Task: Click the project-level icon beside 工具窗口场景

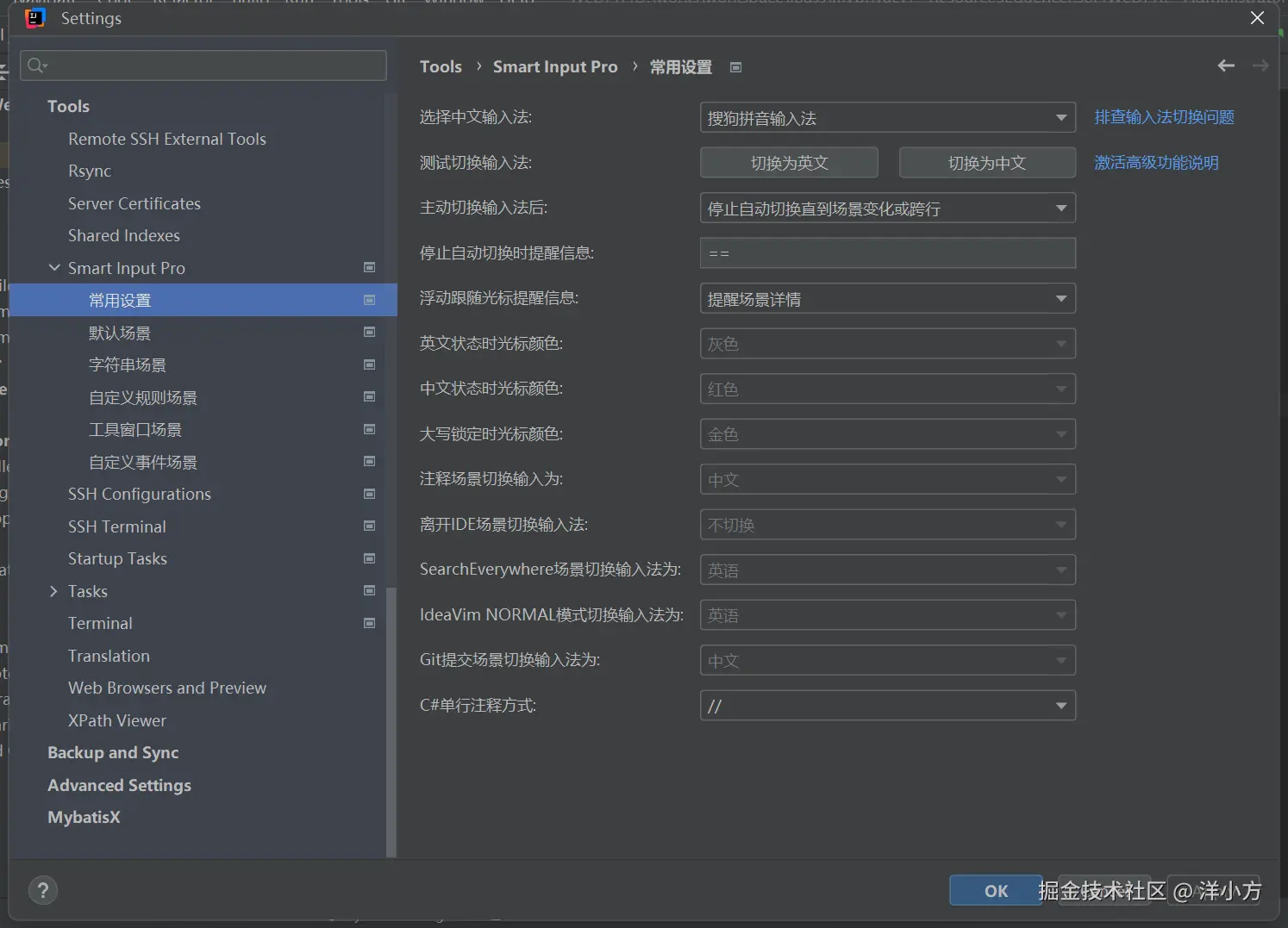Action: click(x=369, y=429)
